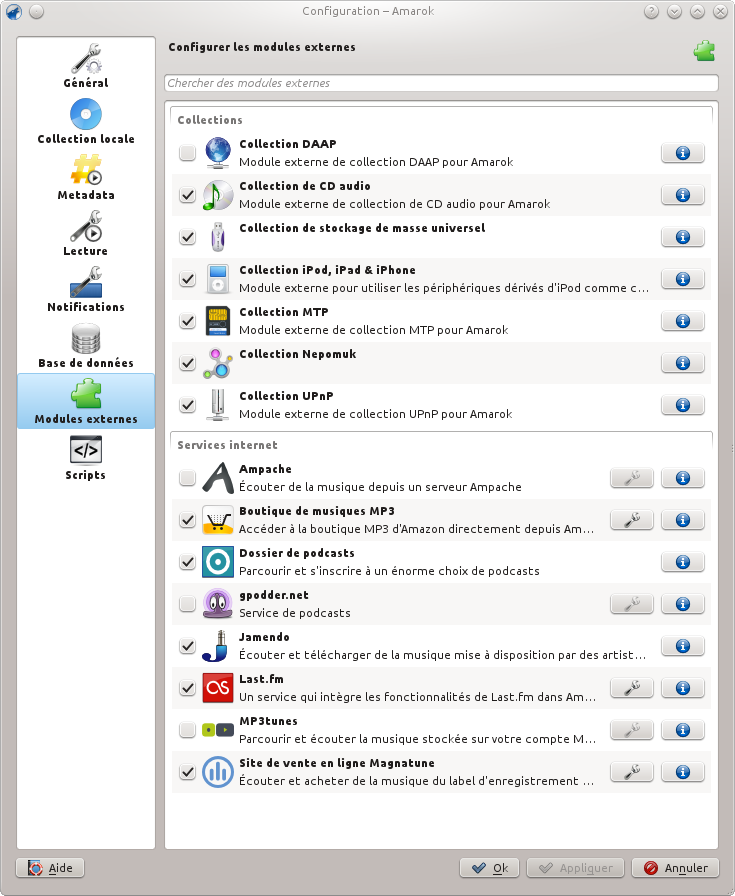Click the Collection Nepomuk nodes icon
Viewport: 735px width, 896px height.
click(x=218, y=363)
